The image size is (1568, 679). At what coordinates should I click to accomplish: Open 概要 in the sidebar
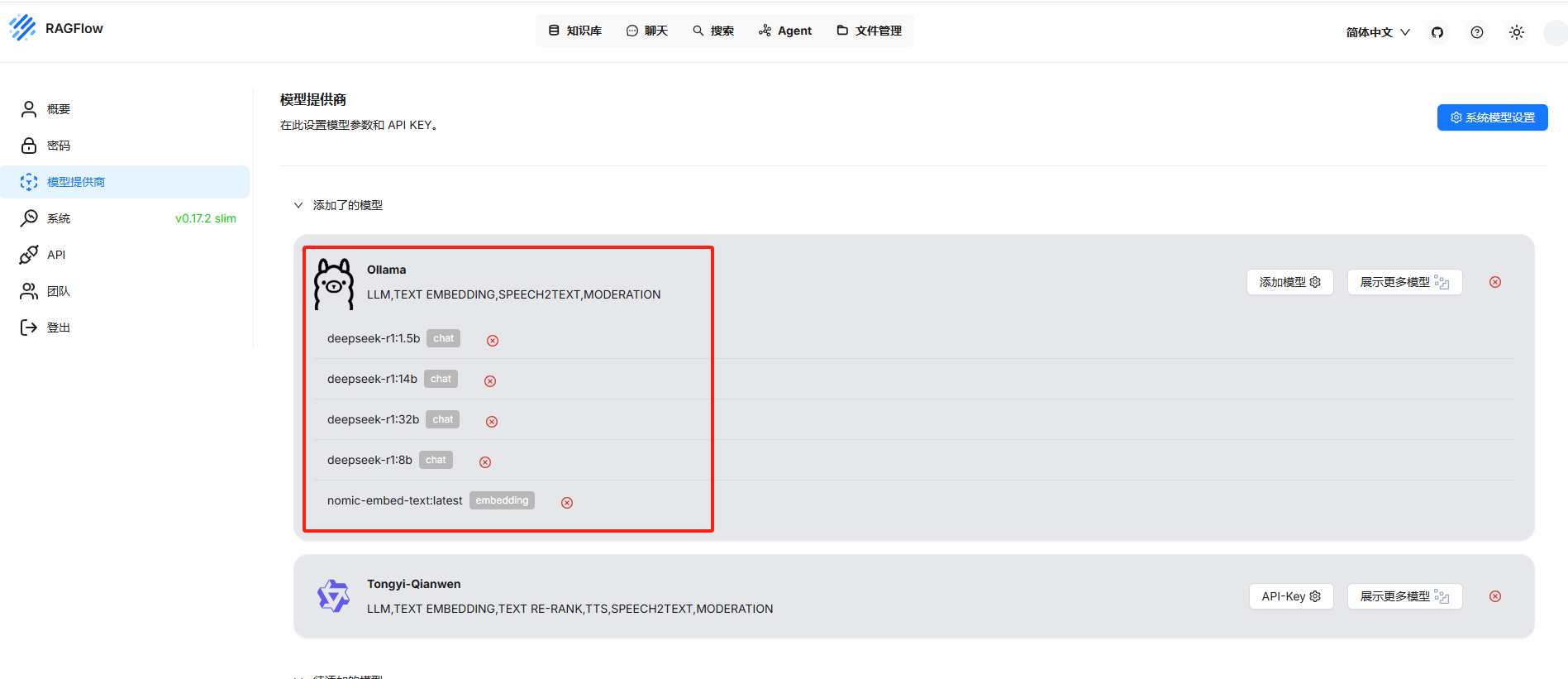[x=125, y=109]
